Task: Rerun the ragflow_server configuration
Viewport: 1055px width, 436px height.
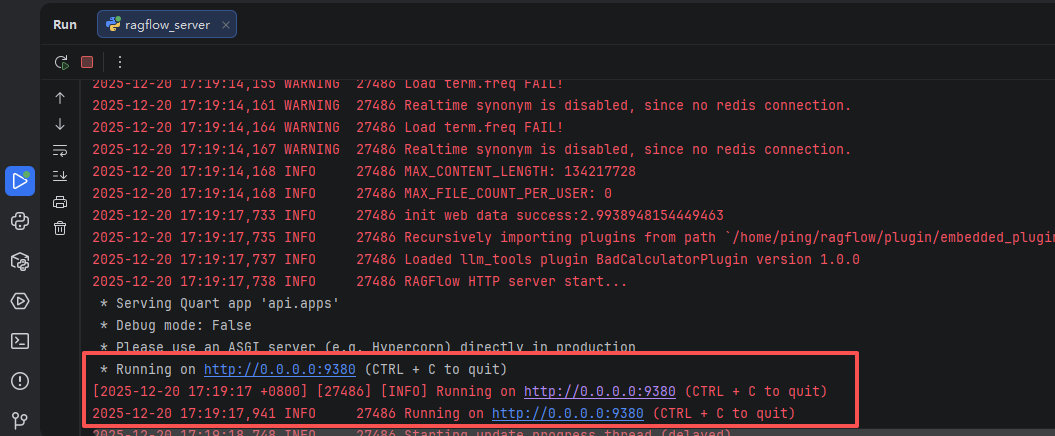Action: [x=62, y=62]
